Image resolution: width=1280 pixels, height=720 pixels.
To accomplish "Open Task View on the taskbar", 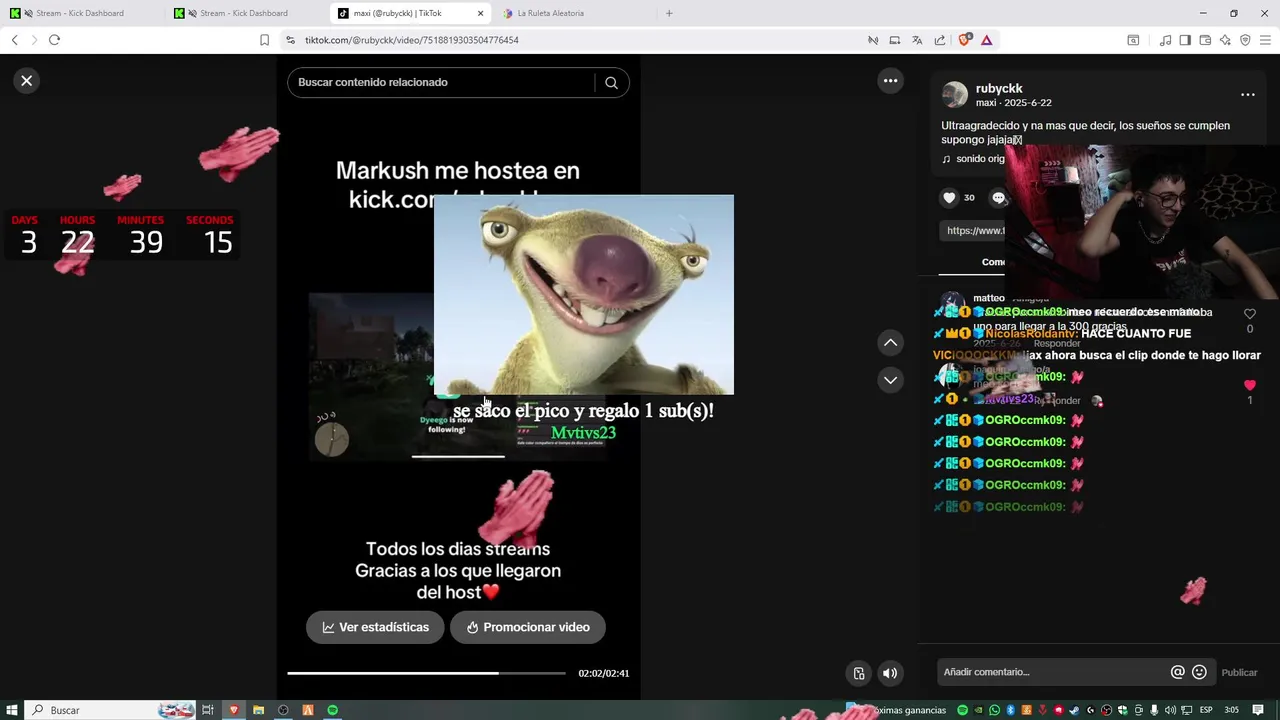I will pyautogui.click(x=208, y=710).
